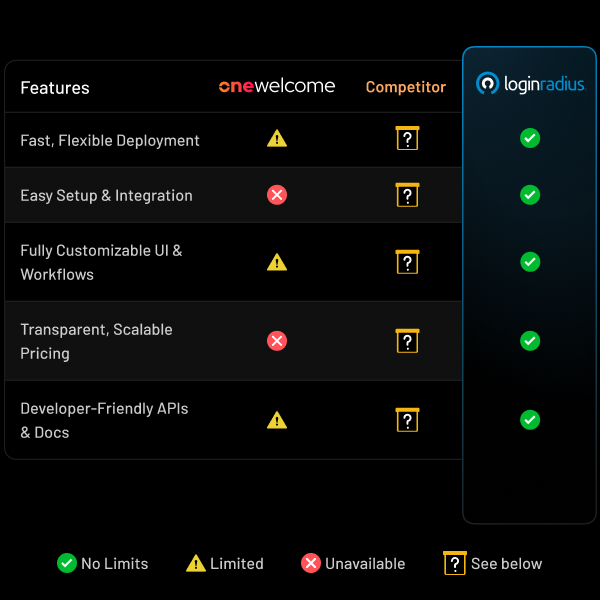Select the Features column header
This screenshot has height=600, width=600.
pyautogui.click(x=55, y=88)
